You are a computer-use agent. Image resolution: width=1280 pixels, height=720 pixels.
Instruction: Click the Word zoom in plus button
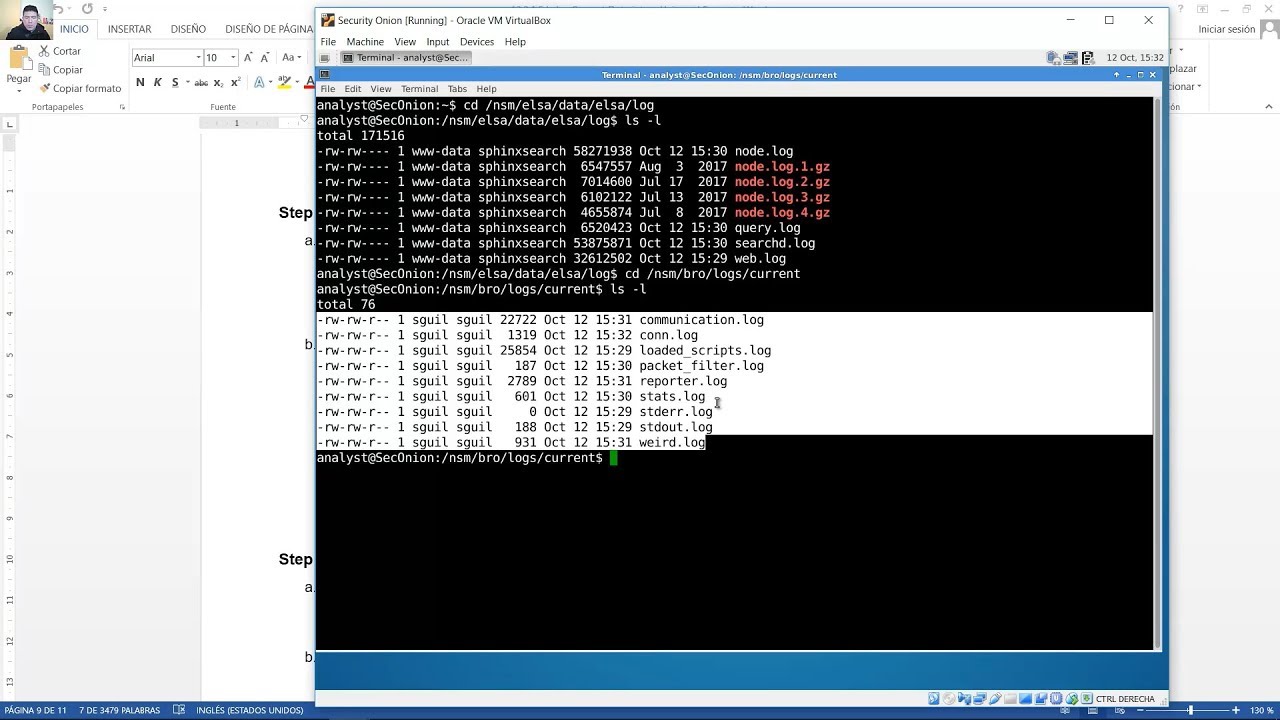[x=1236, y=710]
